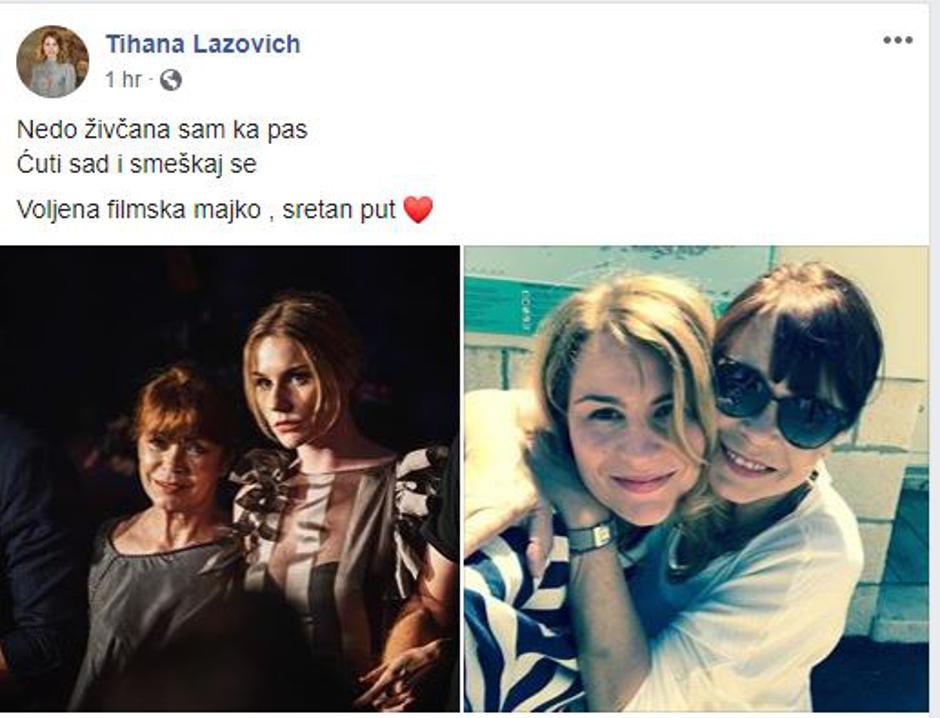The height and width of the screenshot is (718, 940).
Task: Click the line "Nedo živčana sam ka pas"
Action: tap(162, 130)
